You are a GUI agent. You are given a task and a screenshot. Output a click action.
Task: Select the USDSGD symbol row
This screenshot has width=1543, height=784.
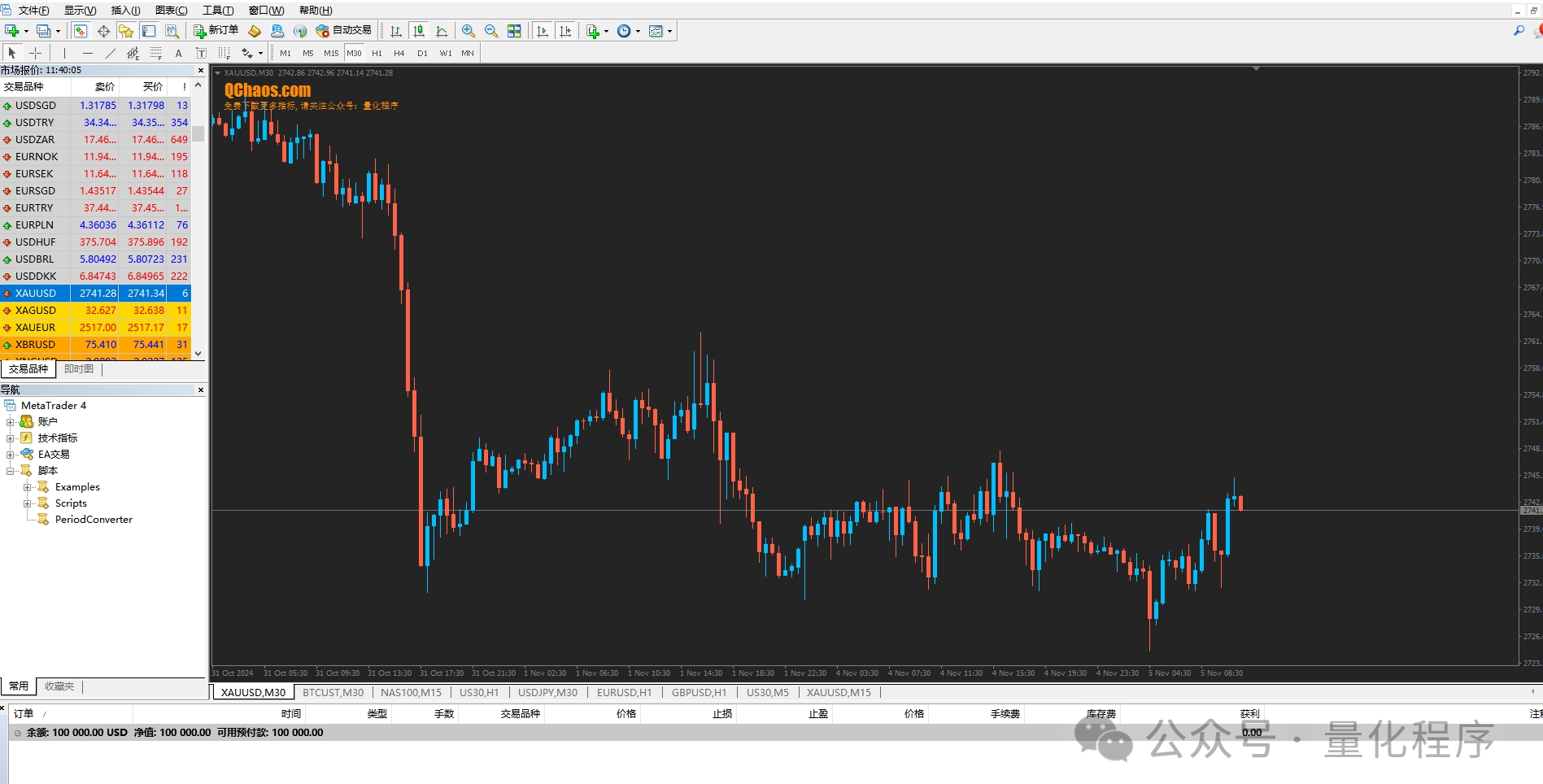[x=96, y=106]
